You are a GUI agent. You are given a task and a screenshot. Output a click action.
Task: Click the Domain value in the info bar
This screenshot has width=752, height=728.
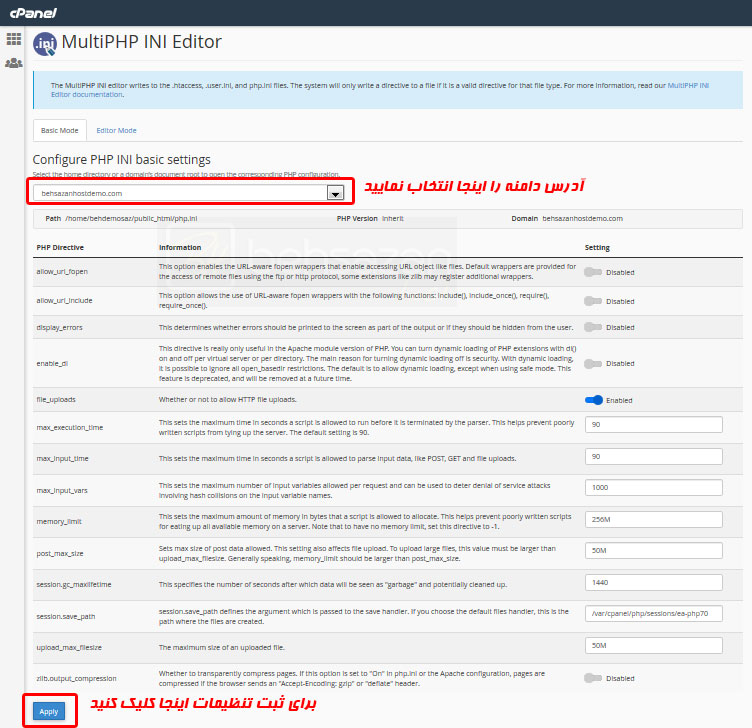click(x=583, y=218)
